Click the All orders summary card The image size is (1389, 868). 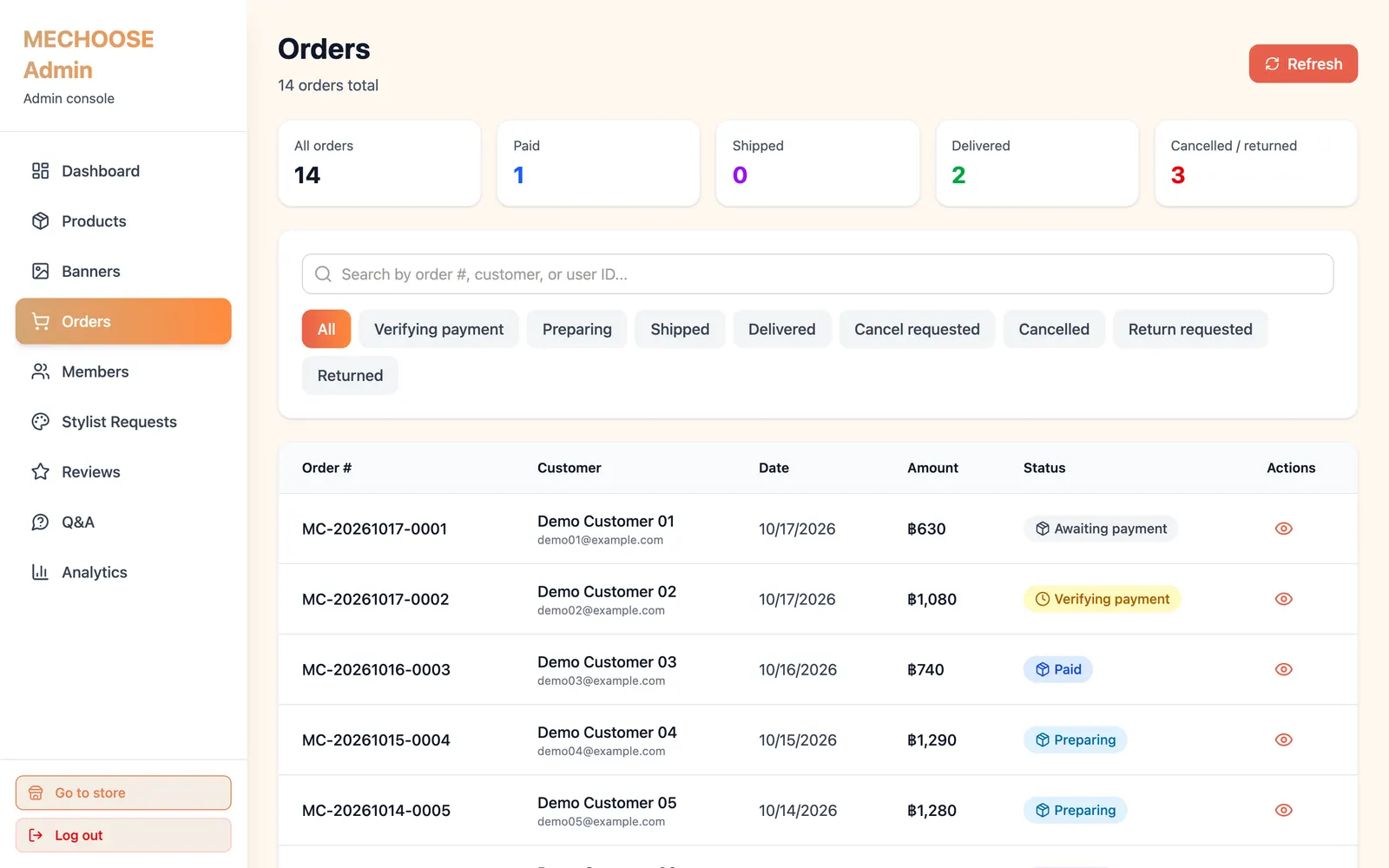coord(379,163)
